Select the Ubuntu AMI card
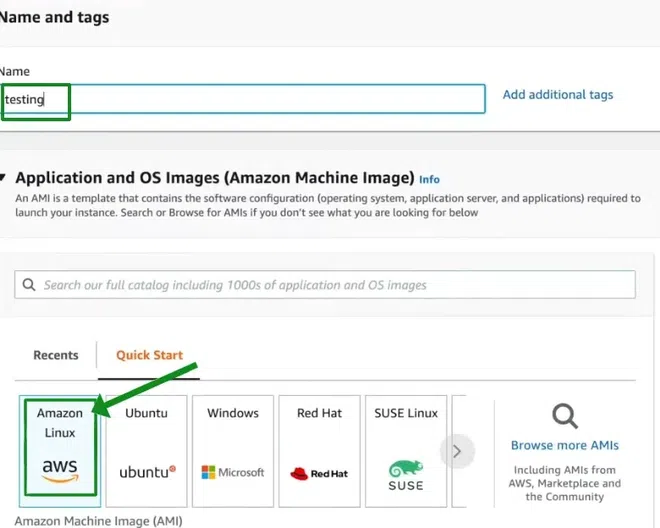Image resolution: width=660 pixels, height=528 pixels. 146,451
